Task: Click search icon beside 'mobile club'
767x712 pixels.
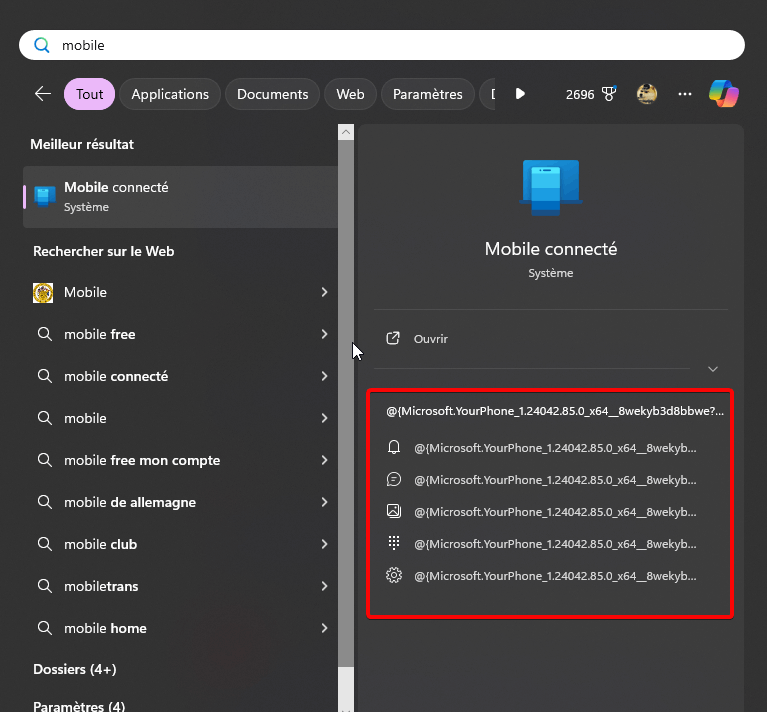Action: 45,544
